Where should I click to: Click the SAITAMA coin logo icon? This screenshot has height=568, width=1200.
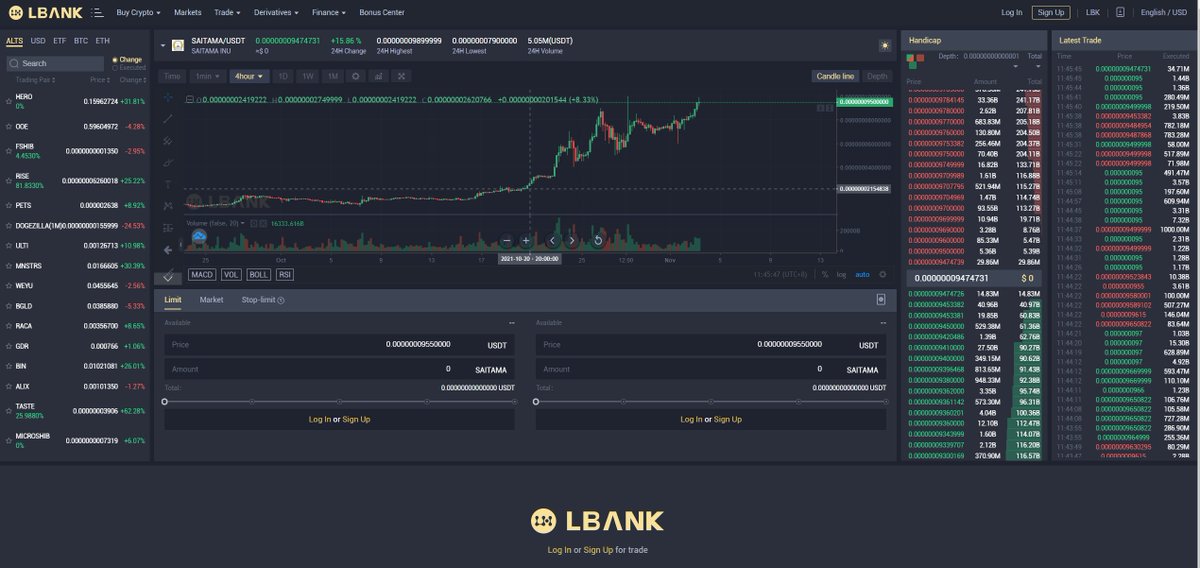click(178, 45)
